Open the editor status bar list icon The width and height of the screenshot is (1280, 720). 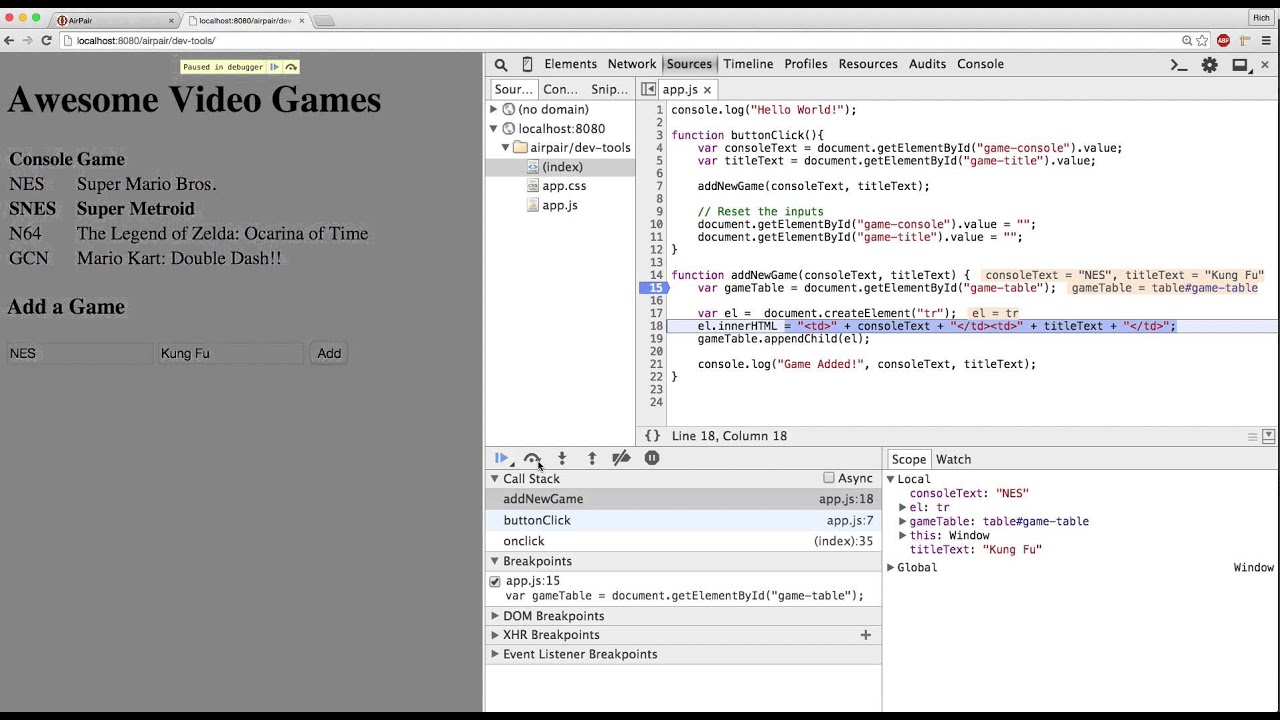tap(1252, 437)
